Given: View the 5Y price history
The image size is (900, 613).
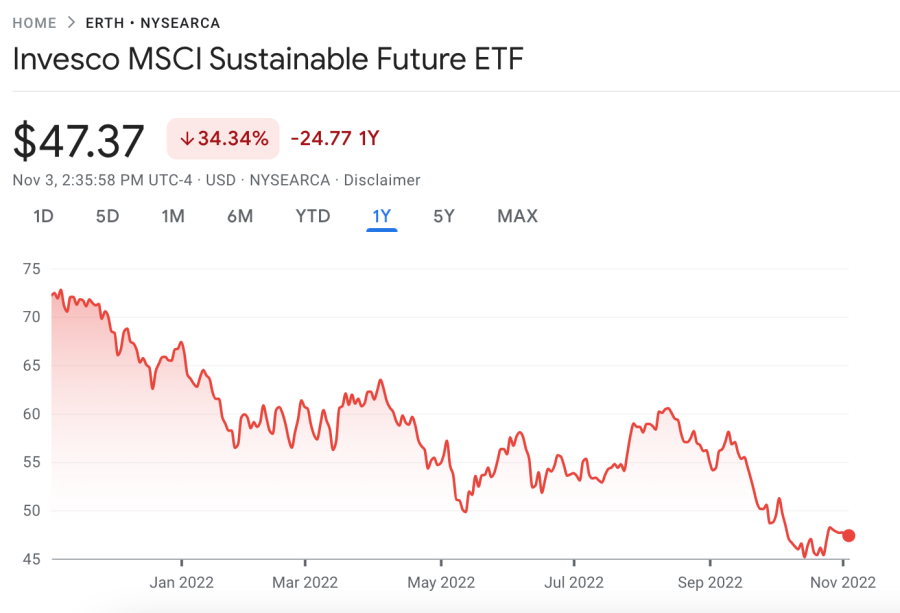Looking at the screenshot, I should click(x=444, y=216).
